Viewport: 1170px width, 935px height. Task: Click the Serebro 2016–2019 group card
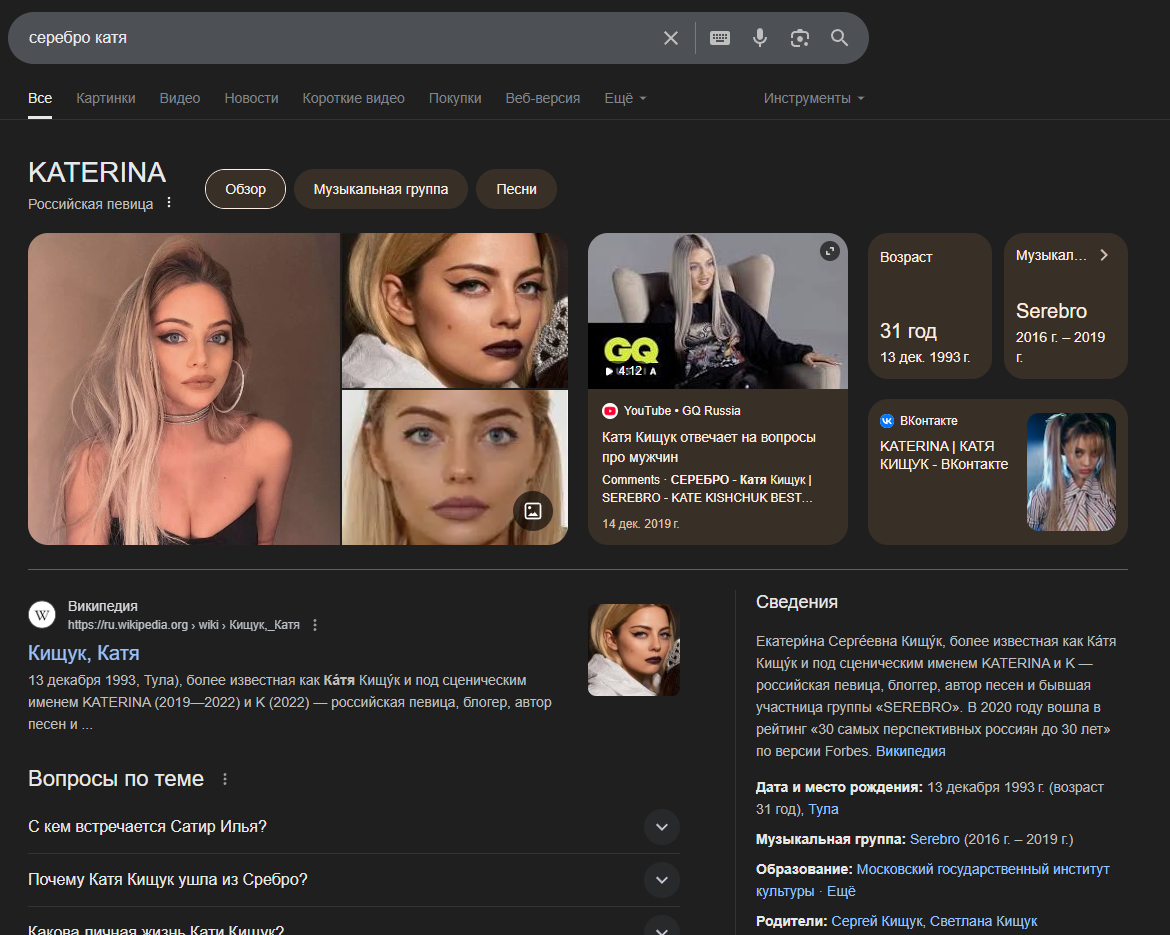[x=1066, y=306]
